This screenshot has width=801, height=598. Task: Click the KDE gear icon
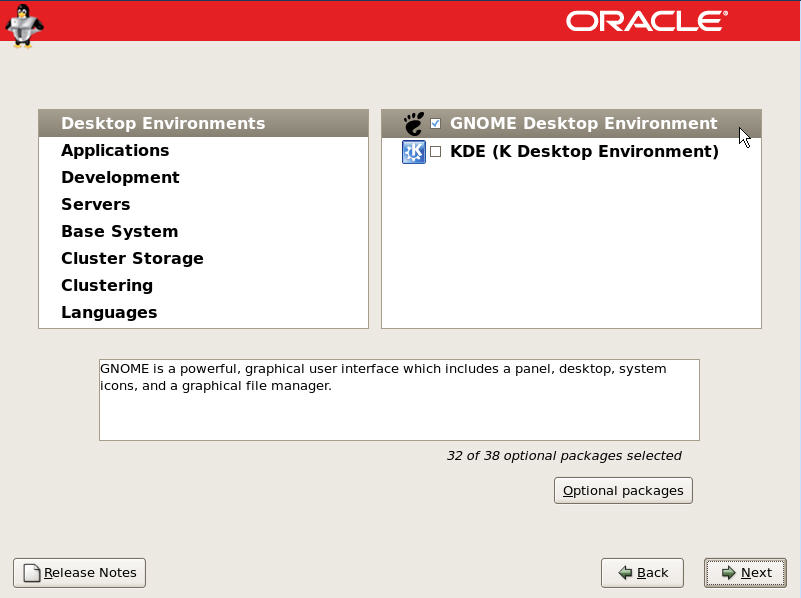pos(414,152)
